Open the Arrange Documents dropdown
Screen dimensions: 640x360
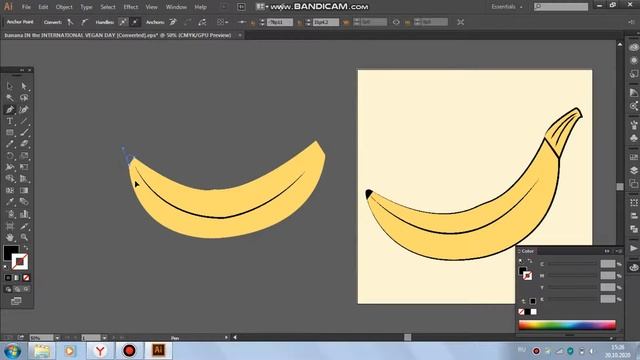coord(262,7)
